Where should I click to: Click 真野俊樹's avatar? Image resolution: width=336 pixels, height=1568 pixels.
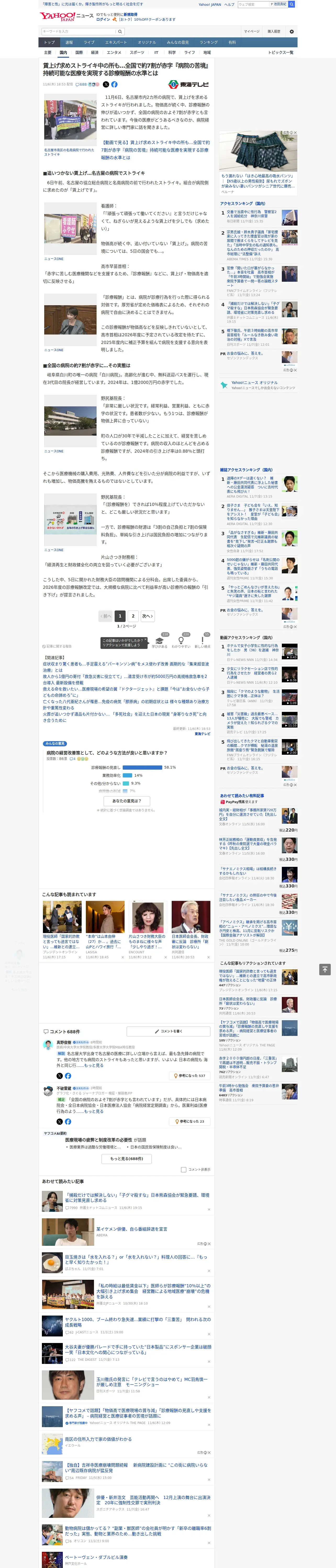[x=48, y=1045]
